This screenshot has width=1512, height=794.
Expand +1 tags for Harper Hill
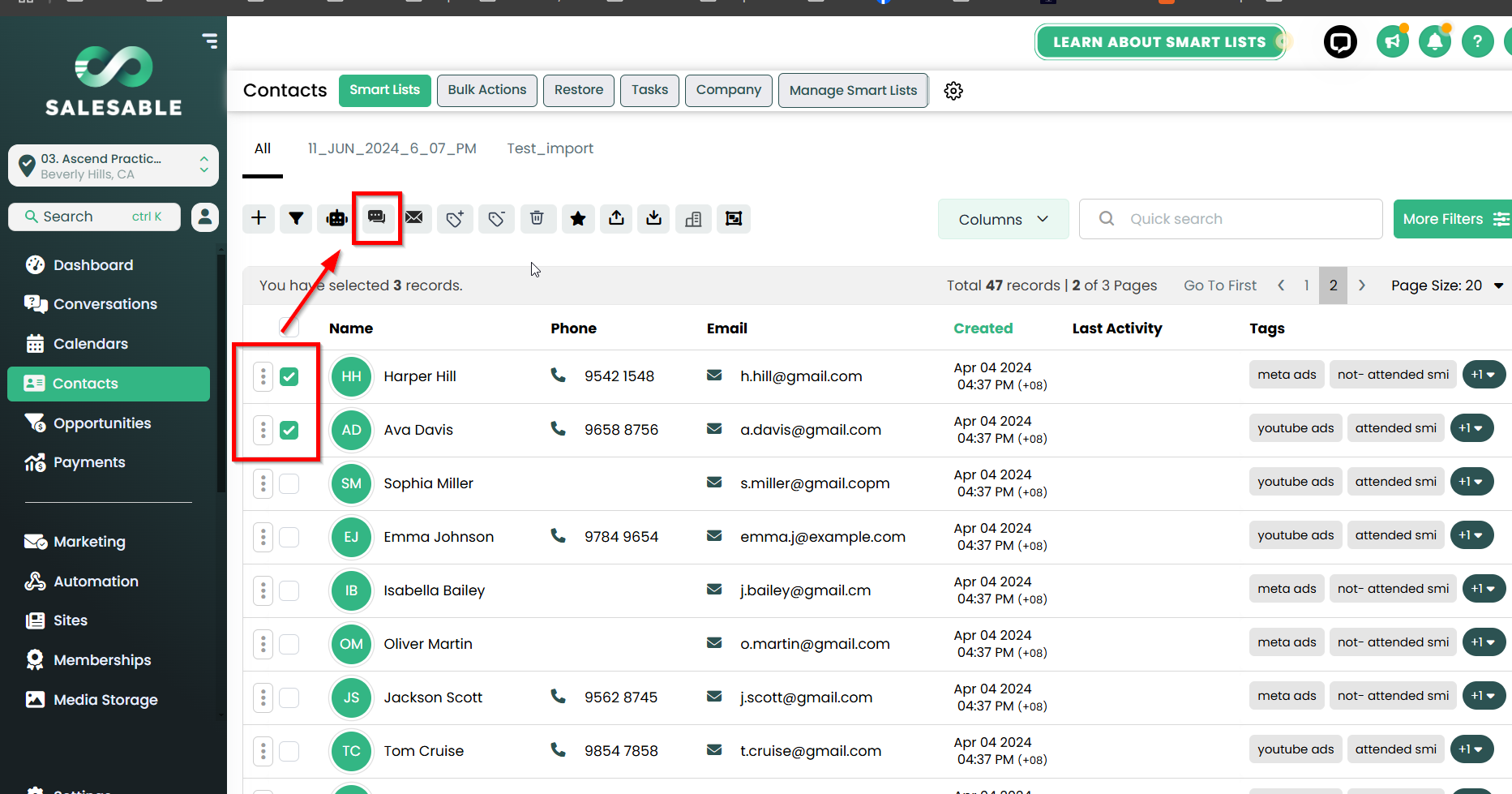1484,375
